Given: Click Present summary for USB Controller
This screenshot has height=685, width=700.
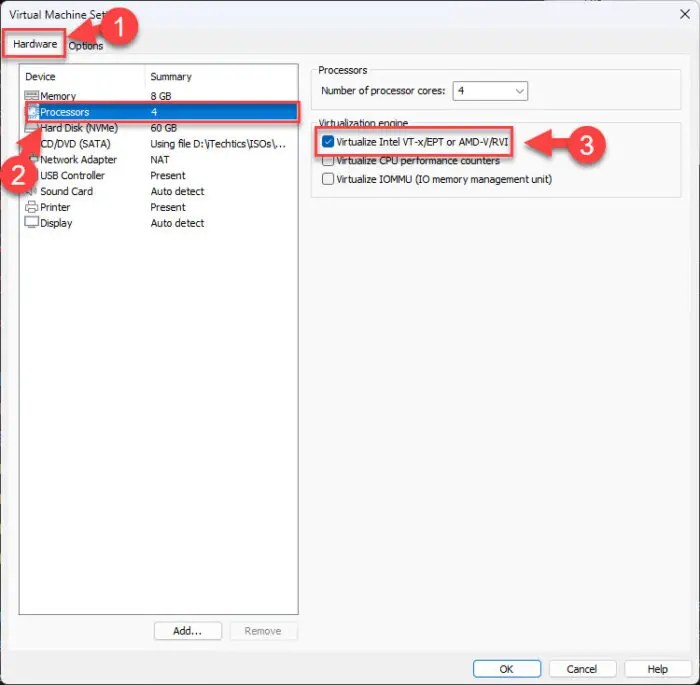Looking at the screenshot, I should click(x=167, y=175).
